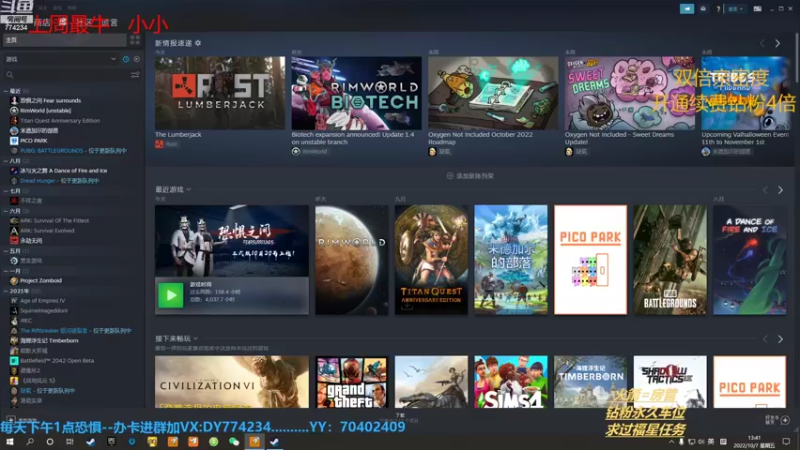This screenshot has width=800, height=450.
Task: Click the Age of Empires IV icon
Action: tap(14, 301)
